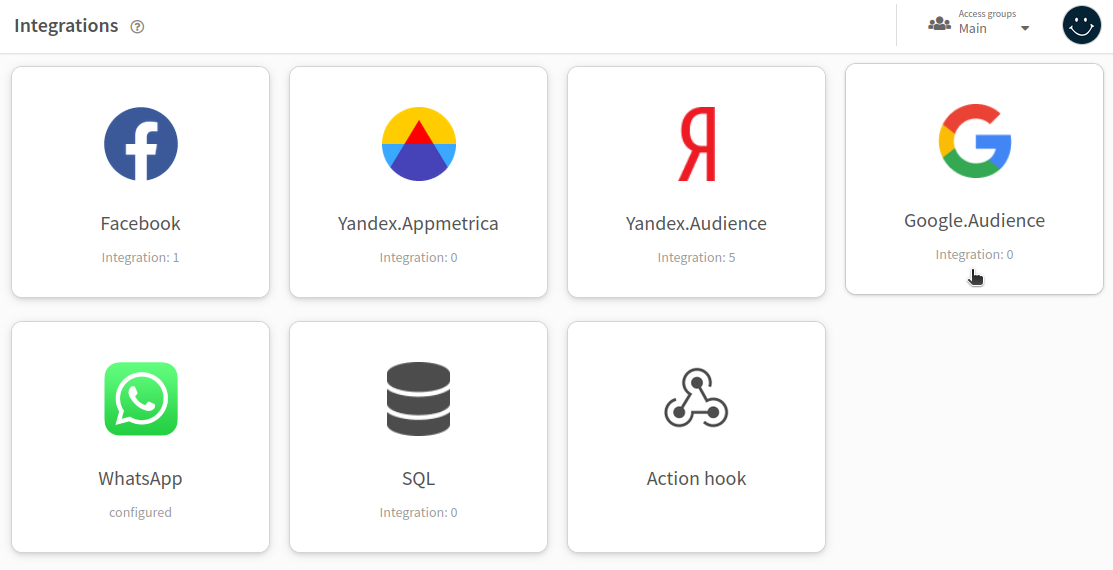Open the Facebook integration title
1113x570 pixels.
pos(141,224)
